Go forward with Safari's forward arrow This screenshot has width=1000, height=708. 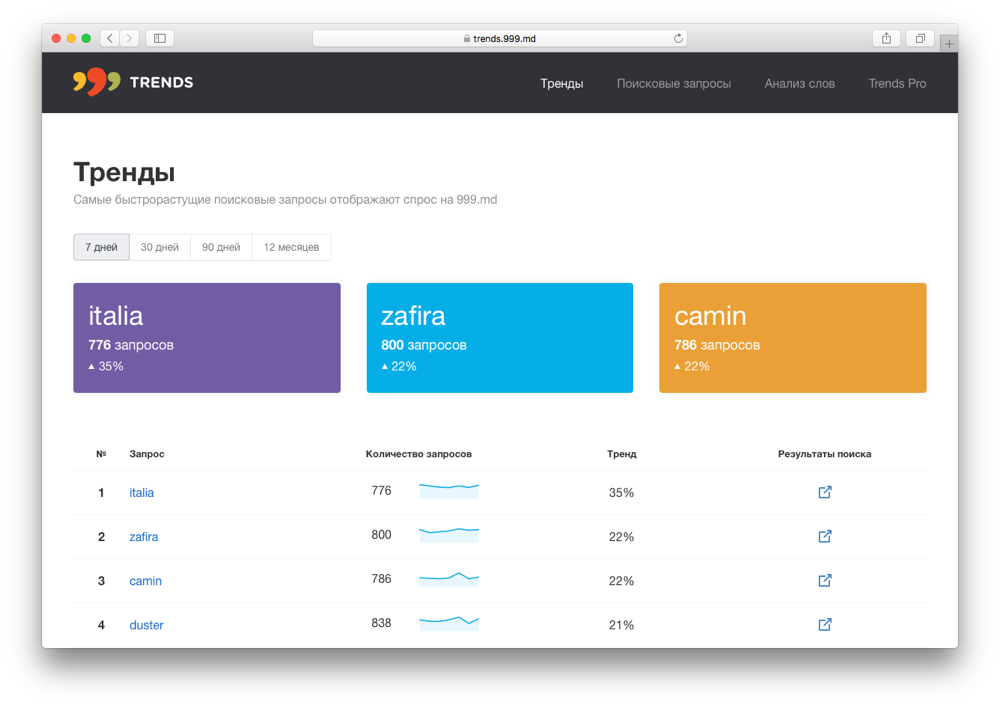[129, 38]
